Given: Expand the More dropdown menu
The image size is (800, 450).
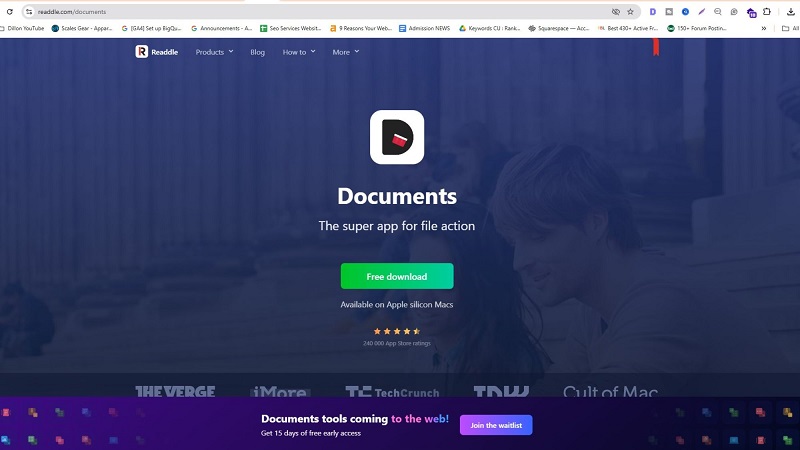Looking at the screenshot, I should tap(346, 52).
